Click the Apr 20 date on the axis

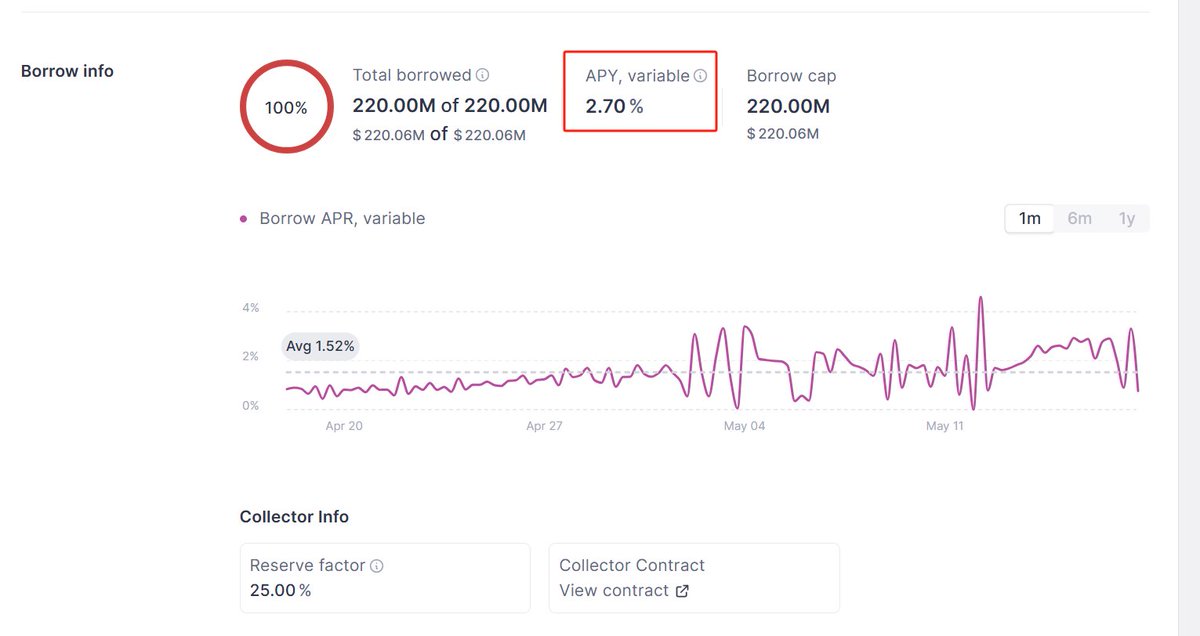pos(344,426)
